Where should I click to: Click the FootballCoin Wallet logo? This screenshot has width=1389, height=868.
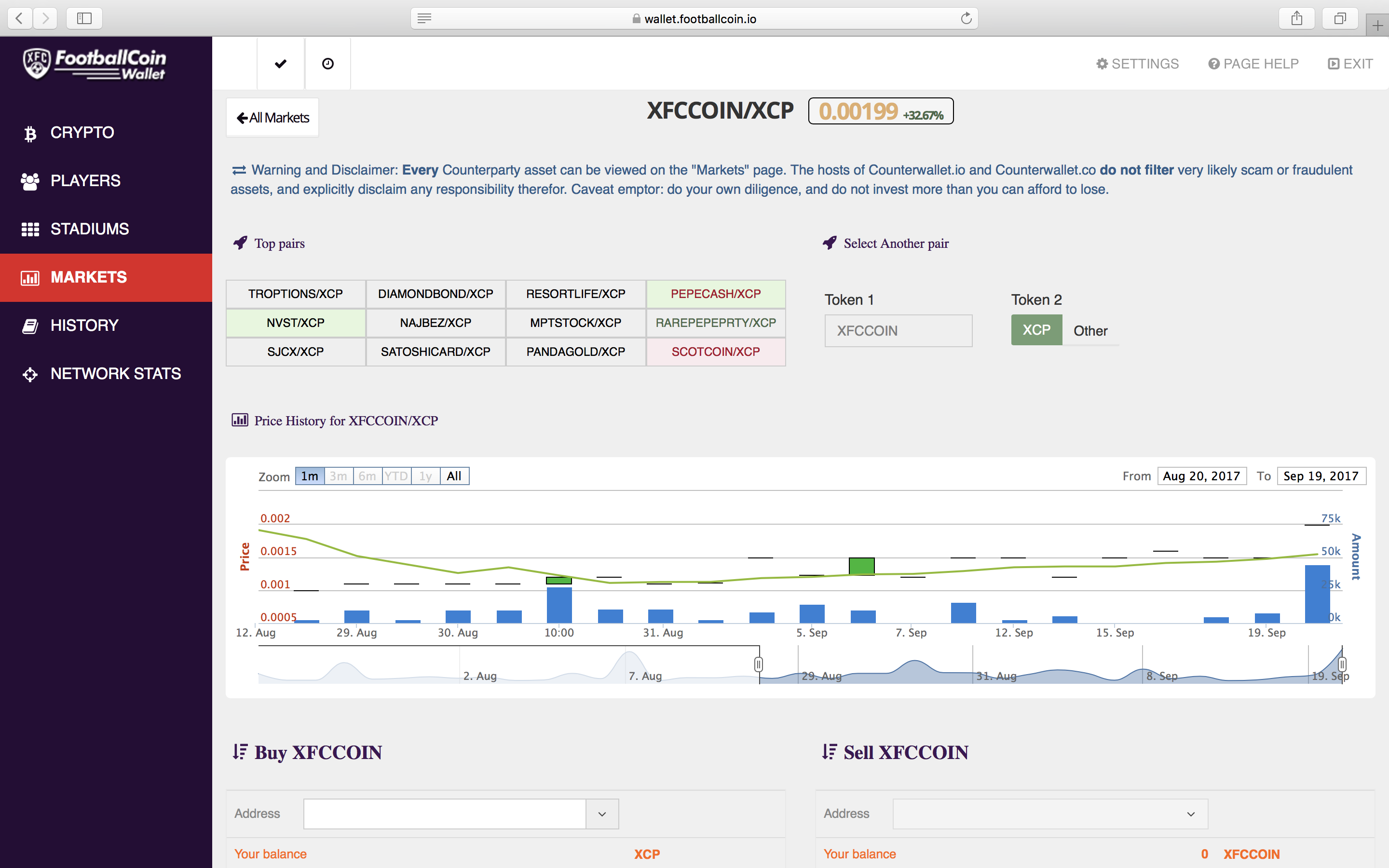coord(95,63)
